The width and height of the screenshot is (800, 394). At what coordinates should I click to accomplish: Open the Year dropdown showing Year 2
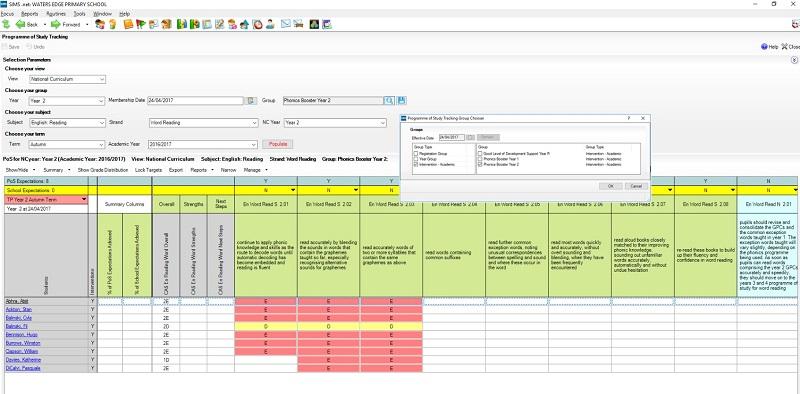click(x=67, y=101)
